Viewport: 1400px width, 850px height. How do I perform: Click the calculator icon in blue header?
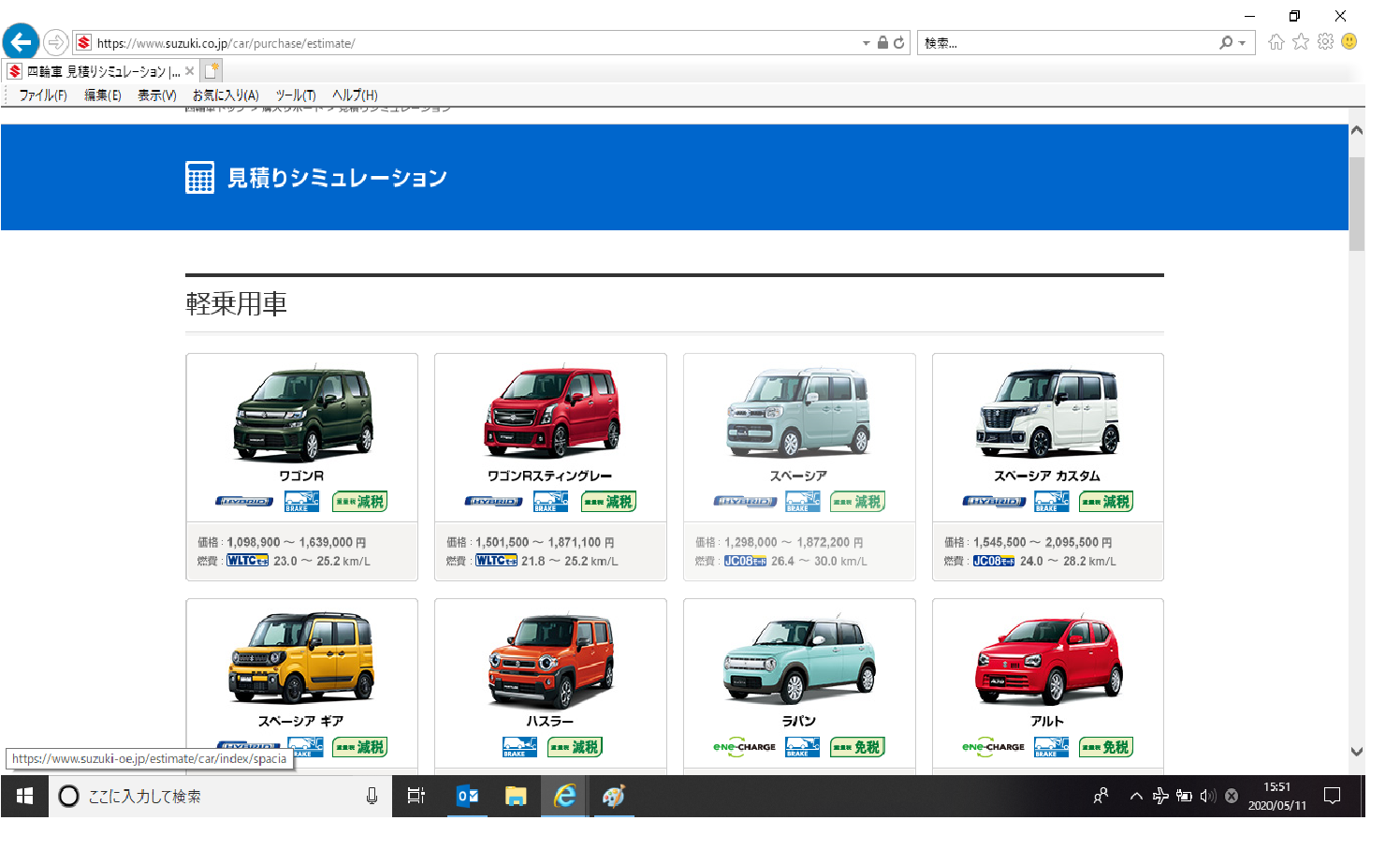click(x=199, y=177)
